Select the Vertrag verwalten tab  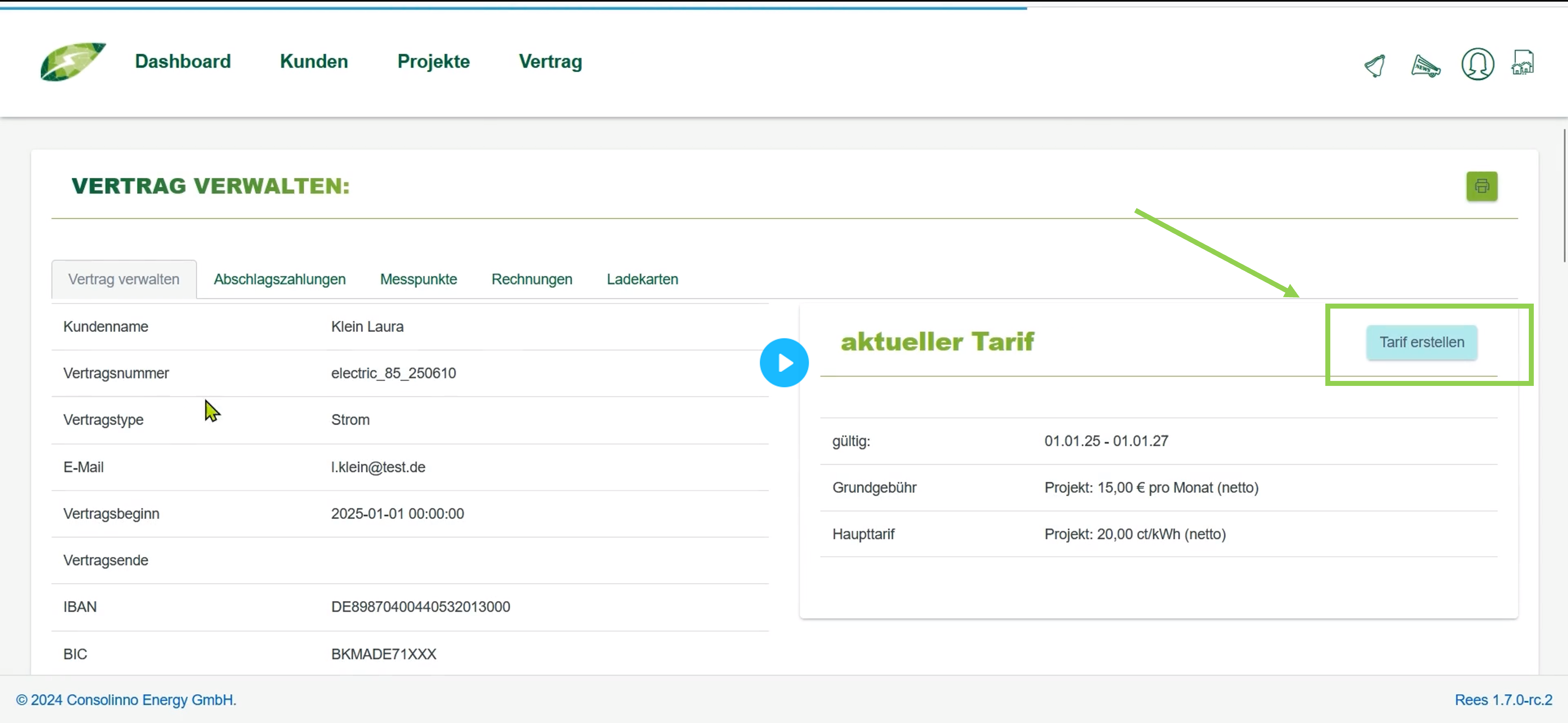[124, 279]
